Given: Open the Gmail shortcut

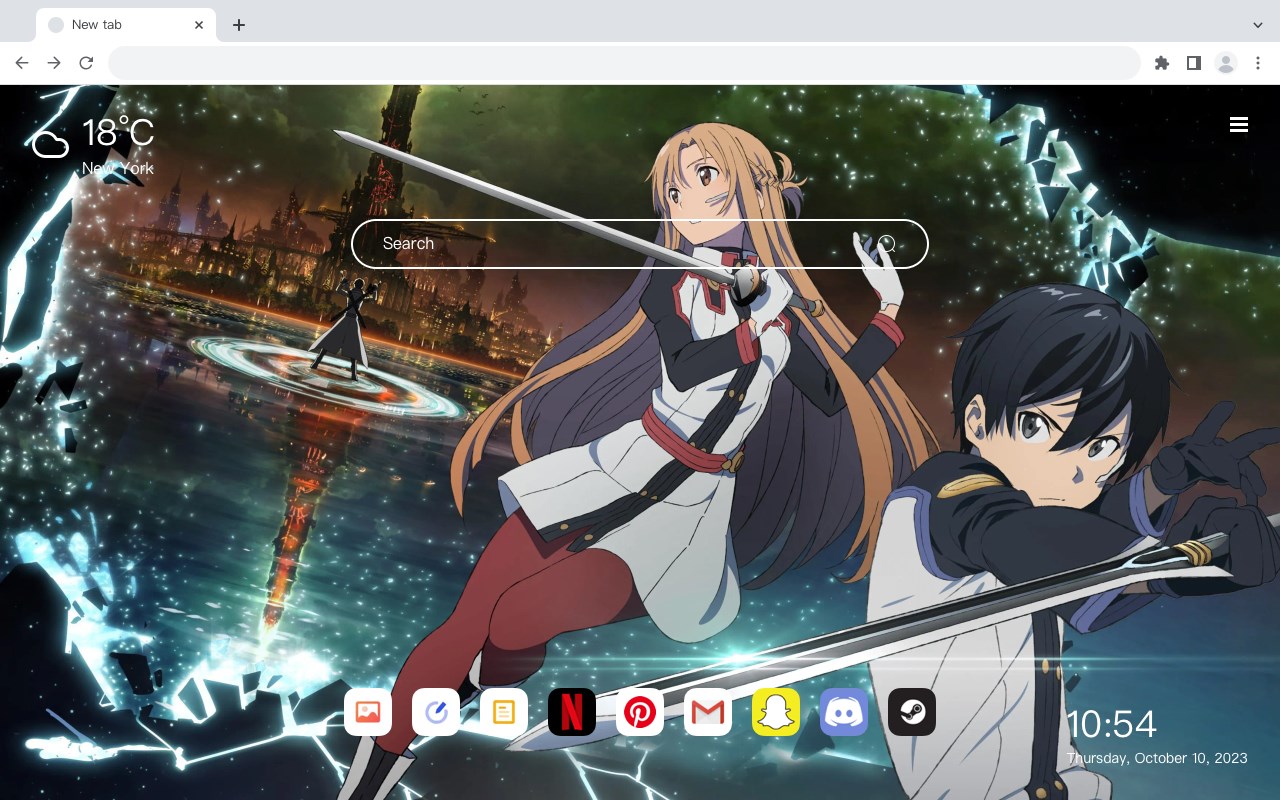Looking at the screenshot, I should click(708, 712).
